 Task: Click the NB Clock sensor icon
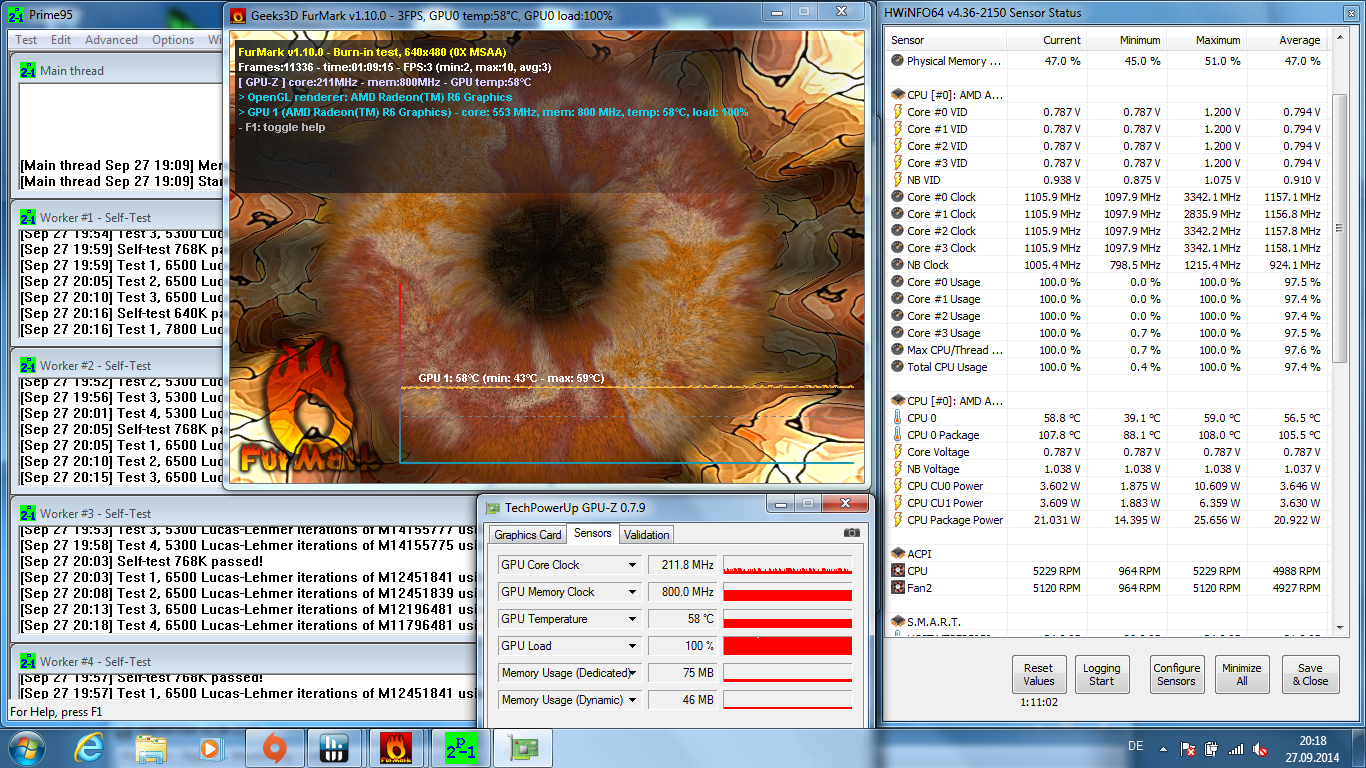pos(897,265)
